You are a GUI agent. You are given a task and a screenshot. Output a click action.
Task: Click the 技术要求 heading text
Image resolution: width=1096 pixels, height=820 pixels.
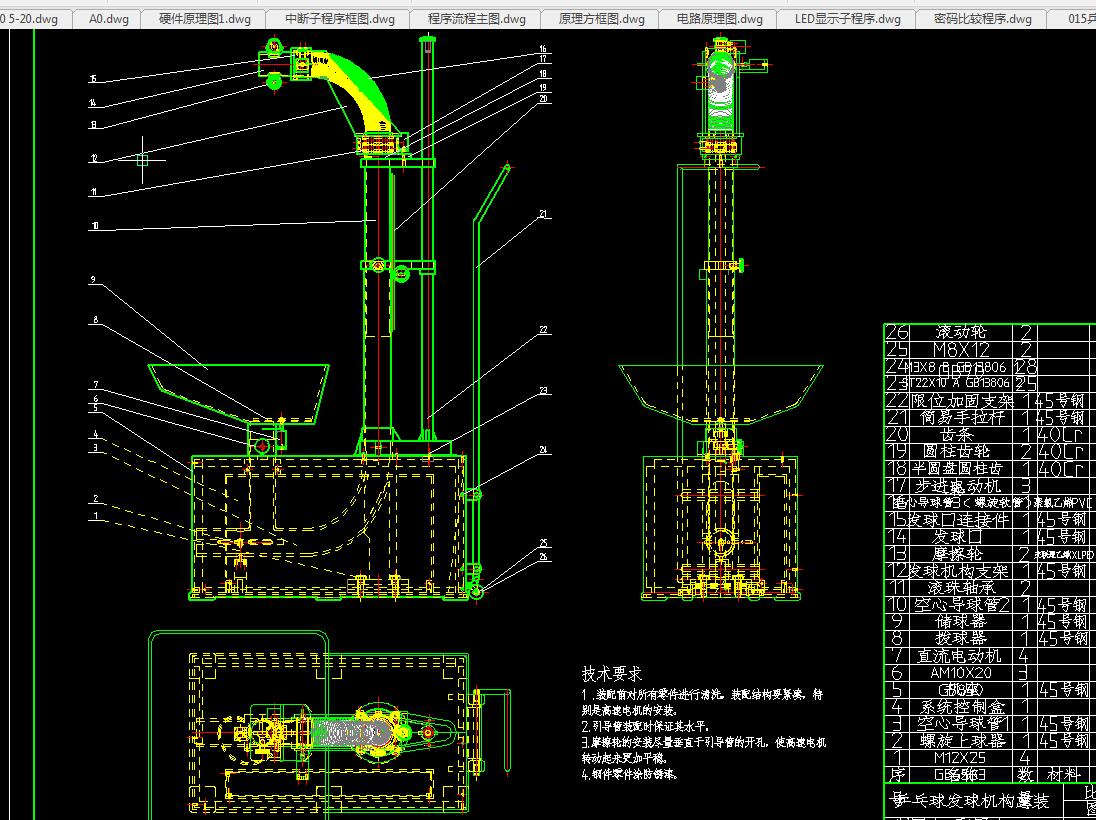[611, 673]
